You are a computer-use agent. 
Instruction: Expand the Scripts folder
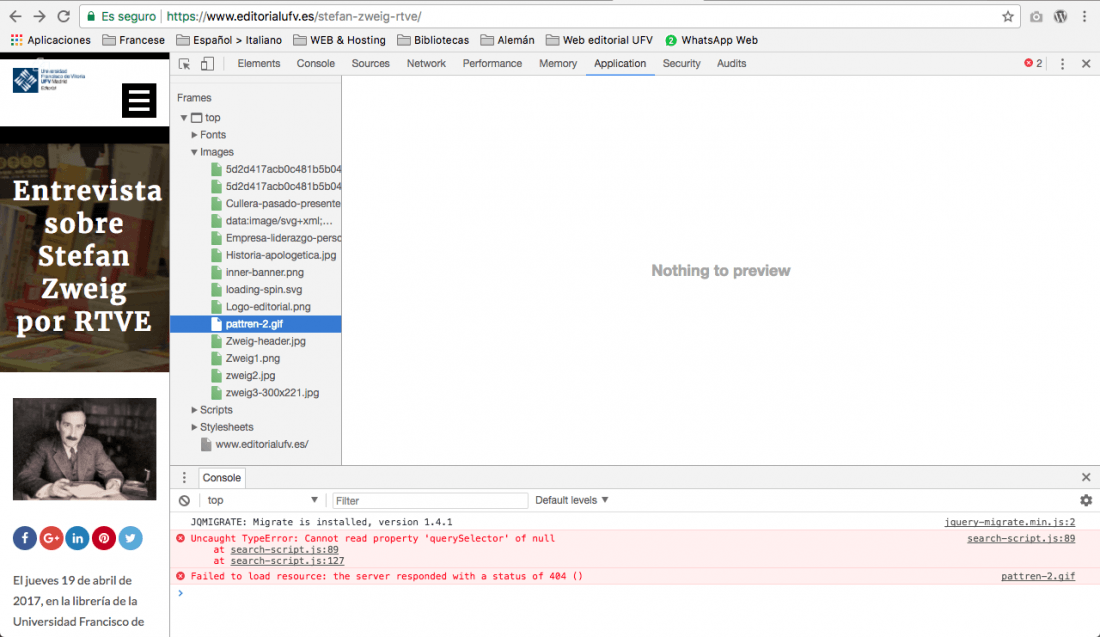tap(194, 410)
